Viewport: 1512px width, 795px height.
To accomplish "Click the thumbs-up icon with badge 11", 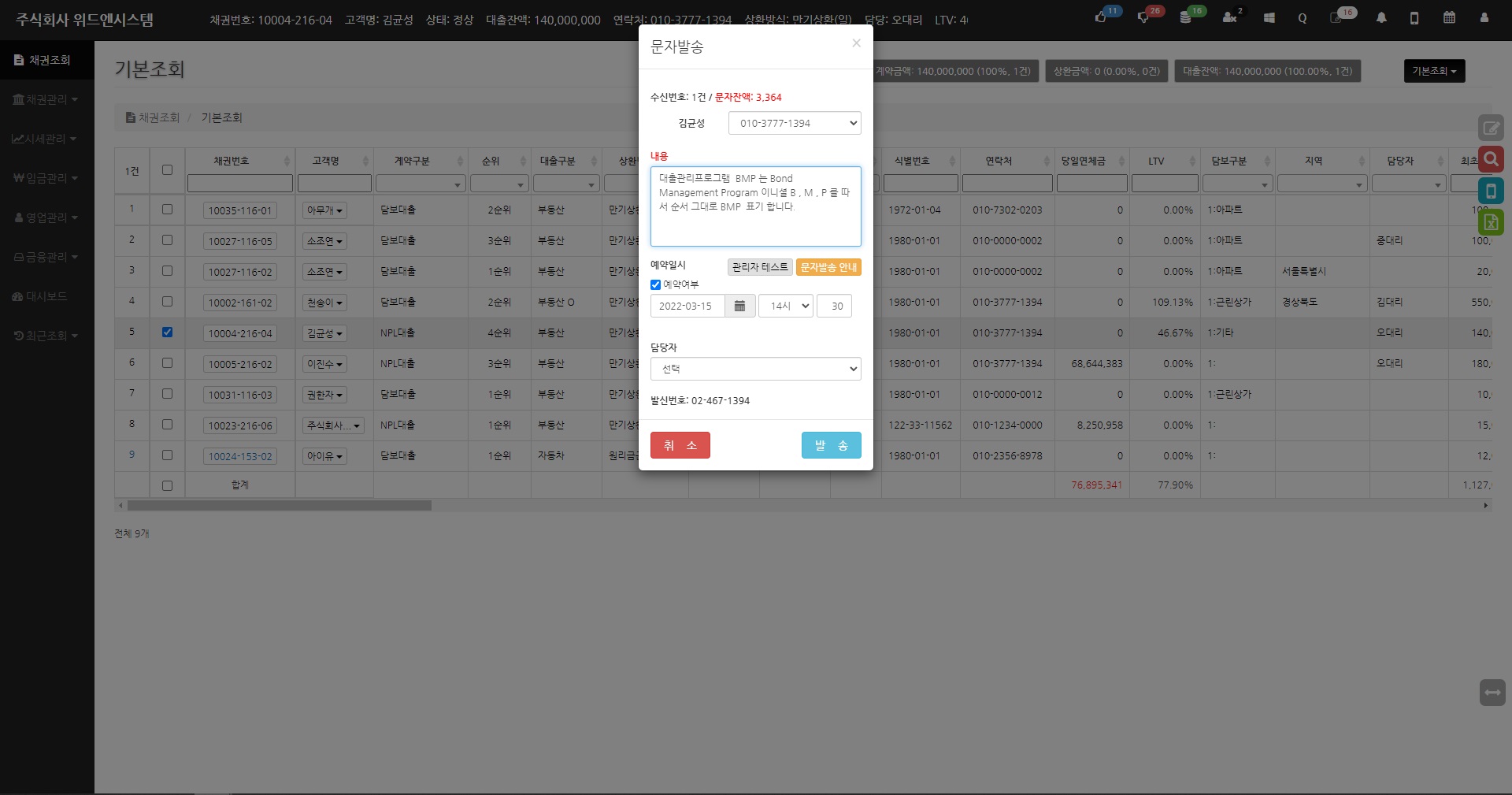I will 1101,17.
